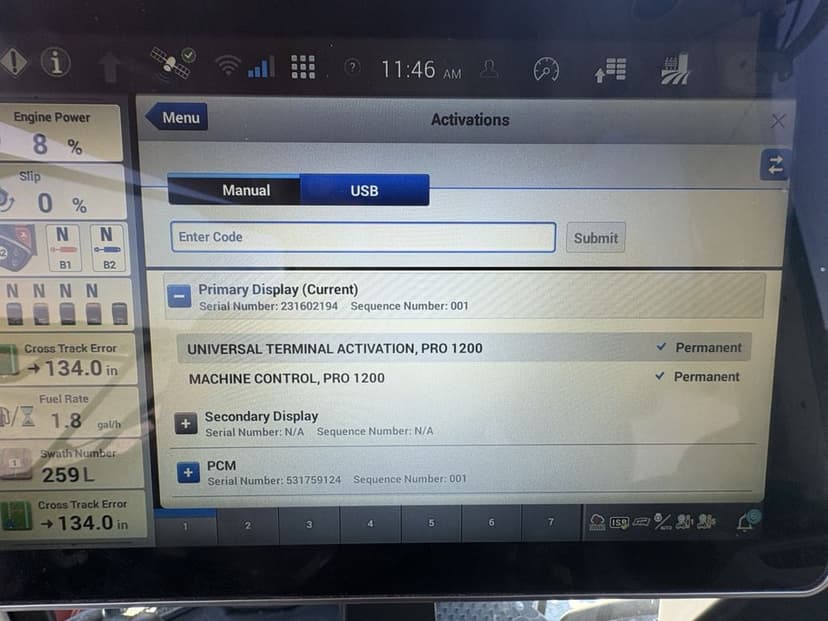Go to run screen tab 5
The height and width of the screenshot is (621, 828).
[x=431, y=523]
